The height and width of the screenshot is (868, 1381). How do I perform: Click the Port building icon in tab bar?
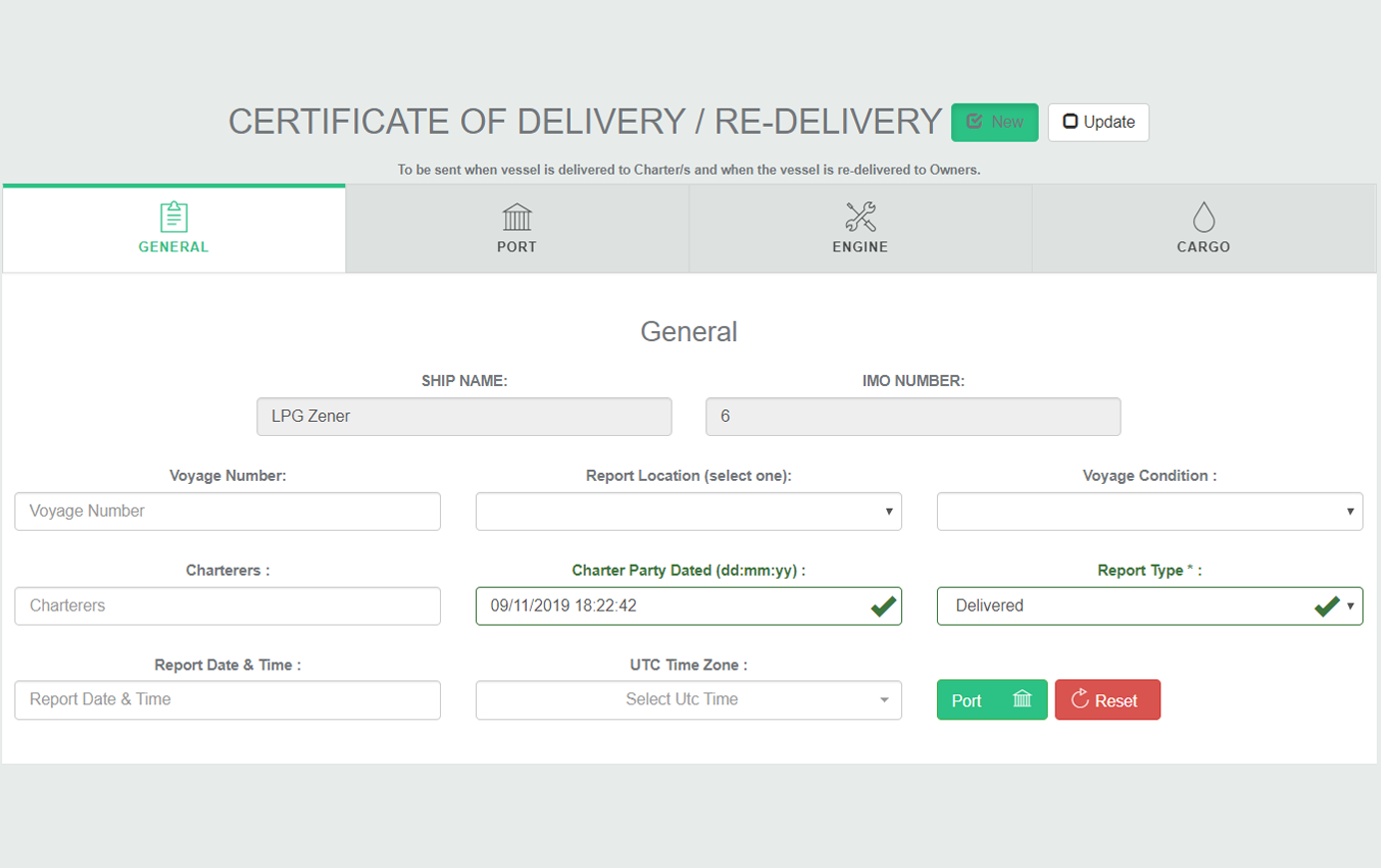pos(517,217)
